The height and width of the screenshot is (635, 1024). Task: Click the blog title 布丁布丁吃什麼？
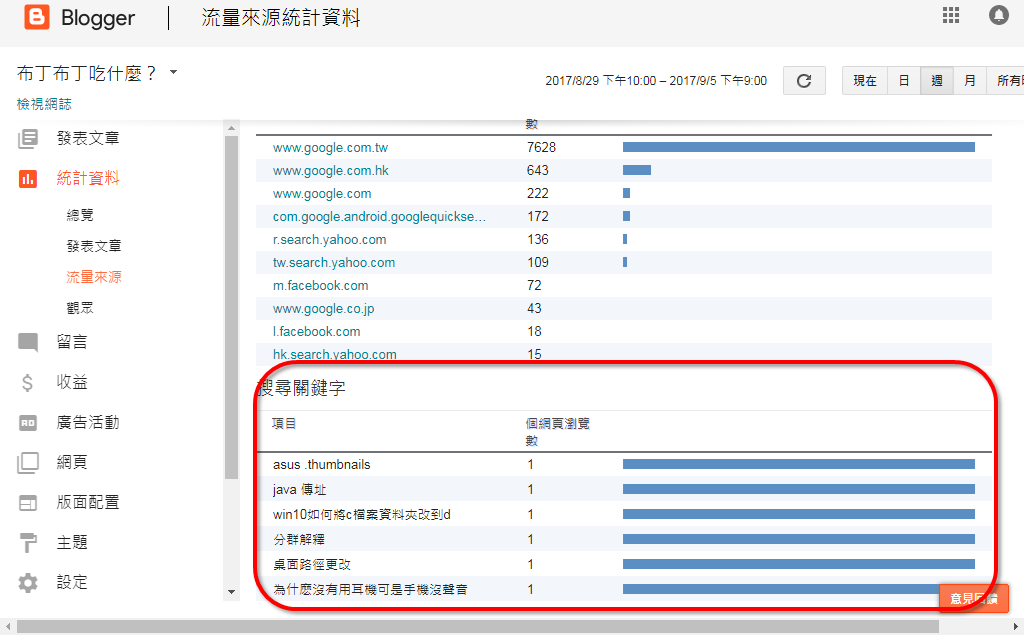[87, 73]
